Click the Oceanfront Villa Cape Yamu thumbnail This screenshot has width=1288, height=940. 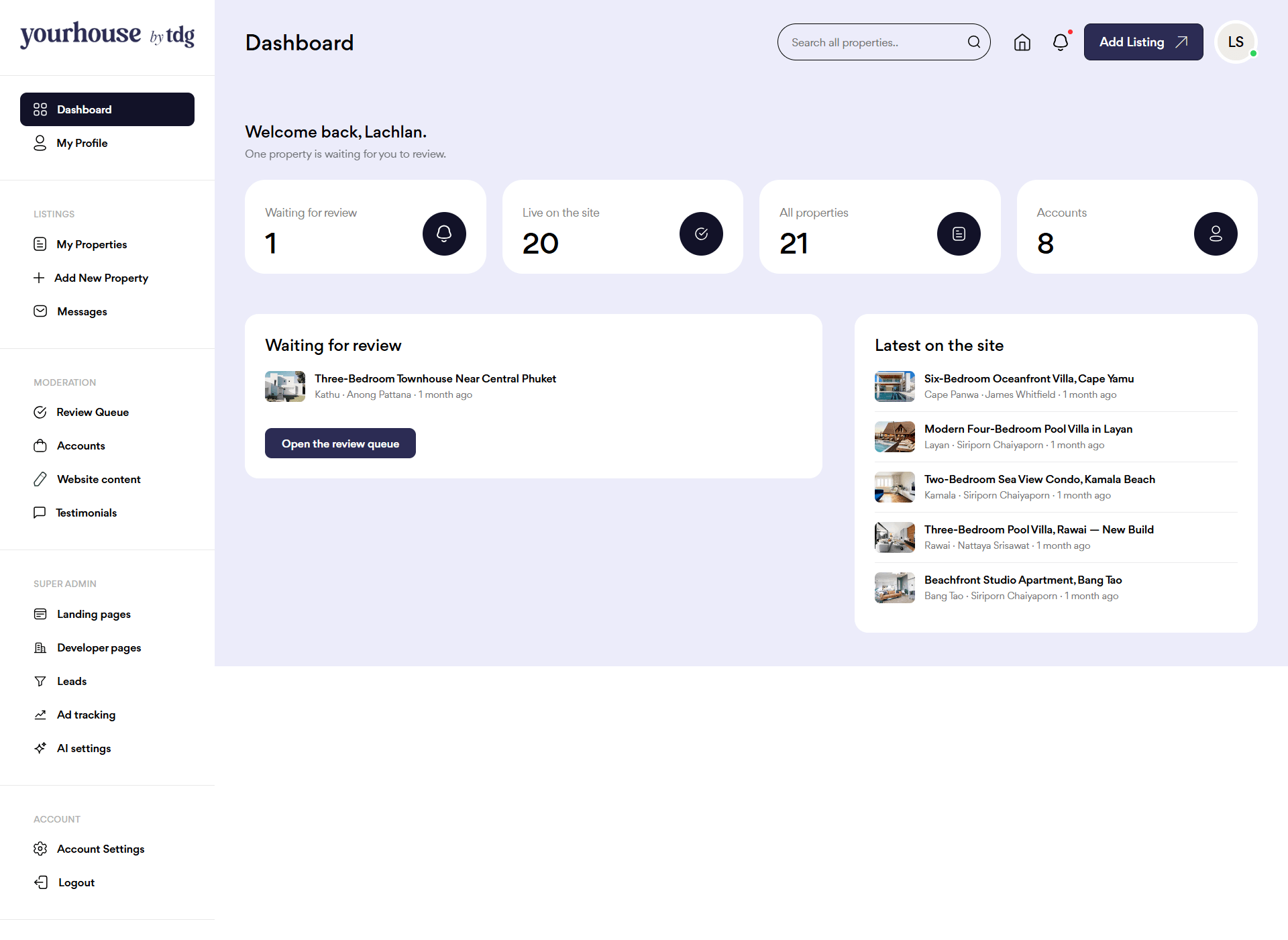click(895, 386)
